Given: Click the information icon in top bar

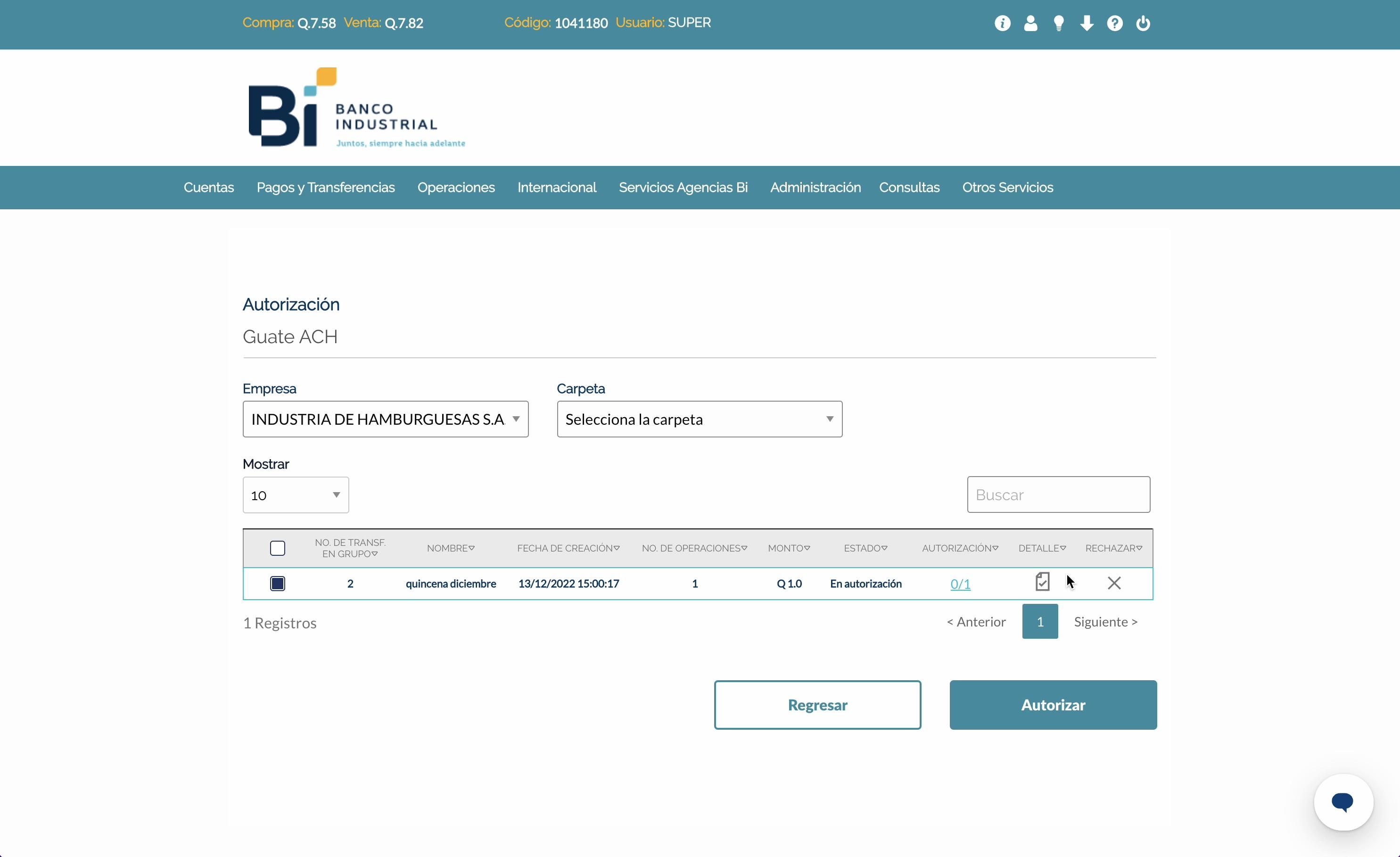Looking at the screenshot, I should pyautogui.click(x=1002, y=23).
